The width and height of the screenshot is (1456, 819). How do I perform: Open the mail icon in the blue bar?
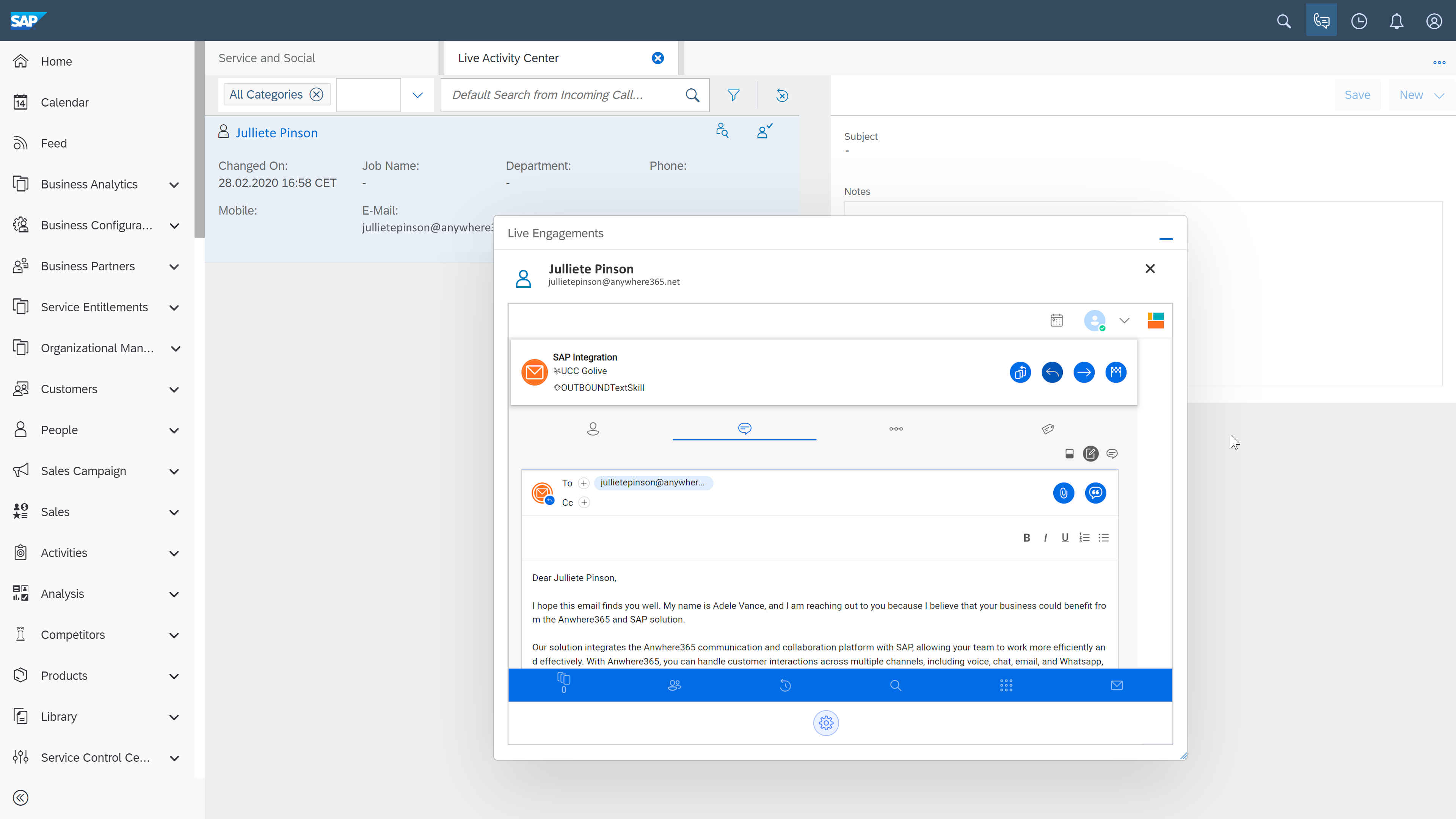1117,686
